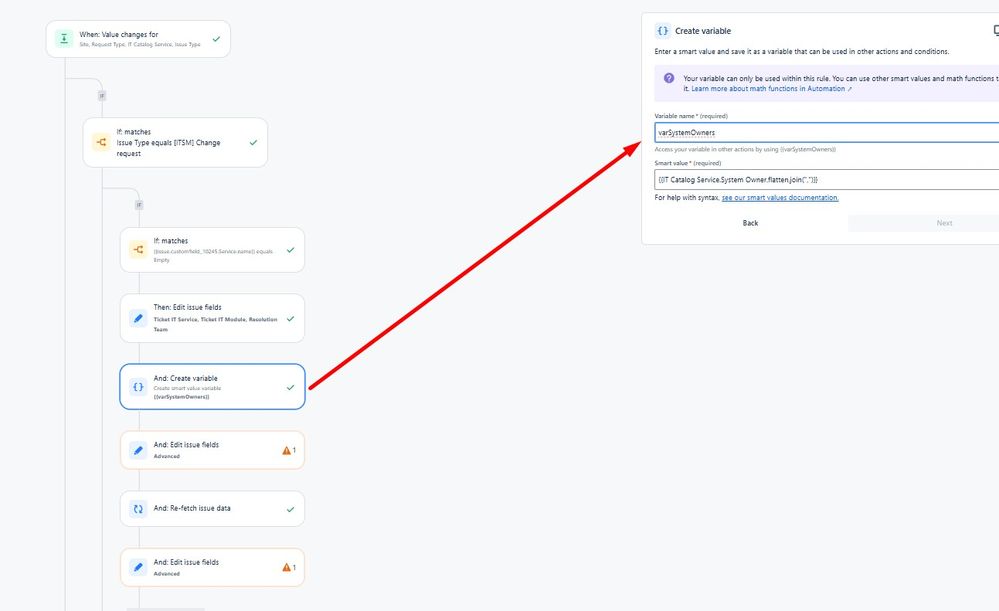Click trigger icon on When: Value changes for
This screenshot has width=999, height=611.
pyautogui.click(x=62, y=37)
